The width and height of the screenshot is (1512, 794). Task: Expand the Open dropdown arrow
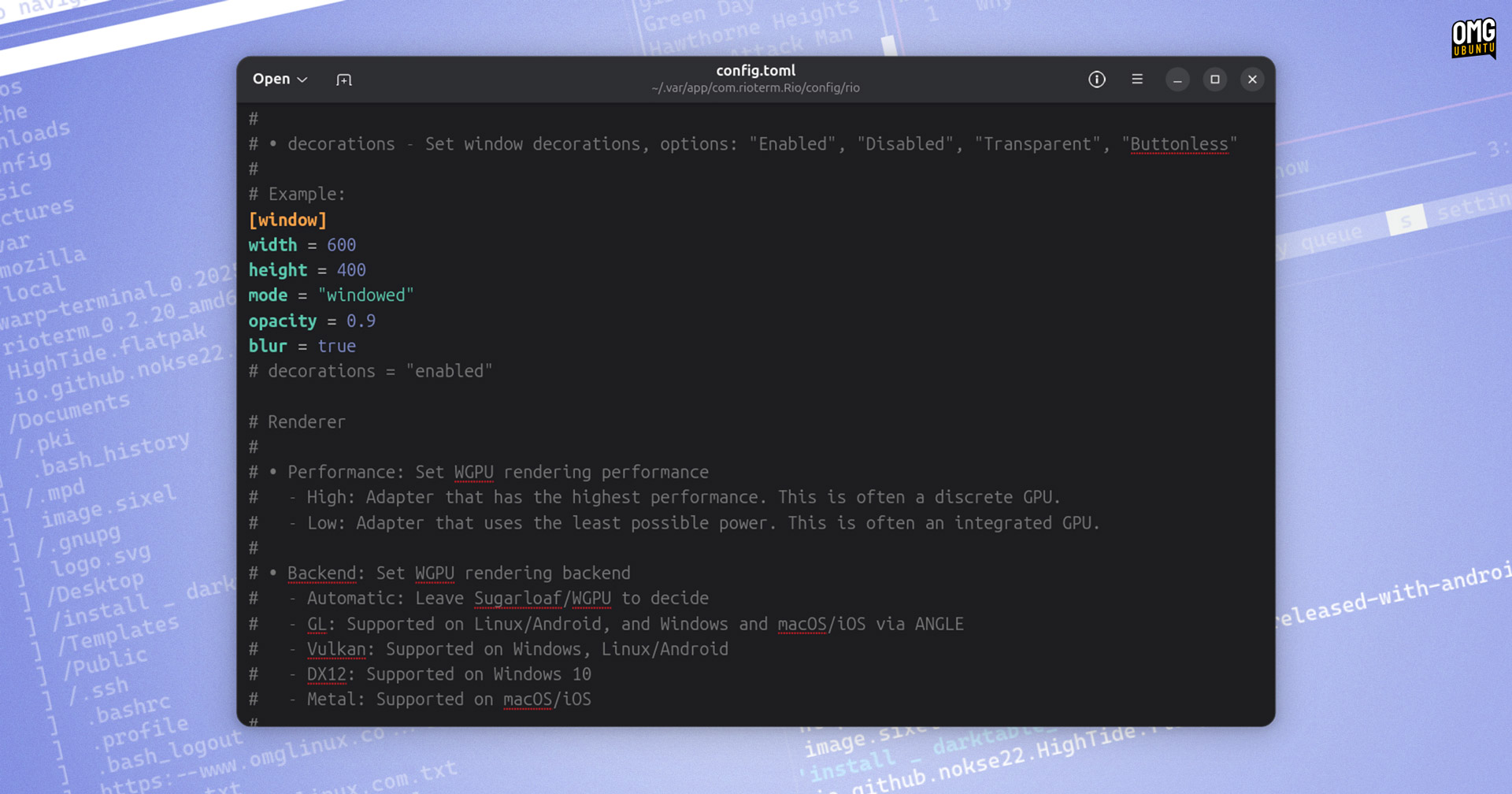coord(302,80)
